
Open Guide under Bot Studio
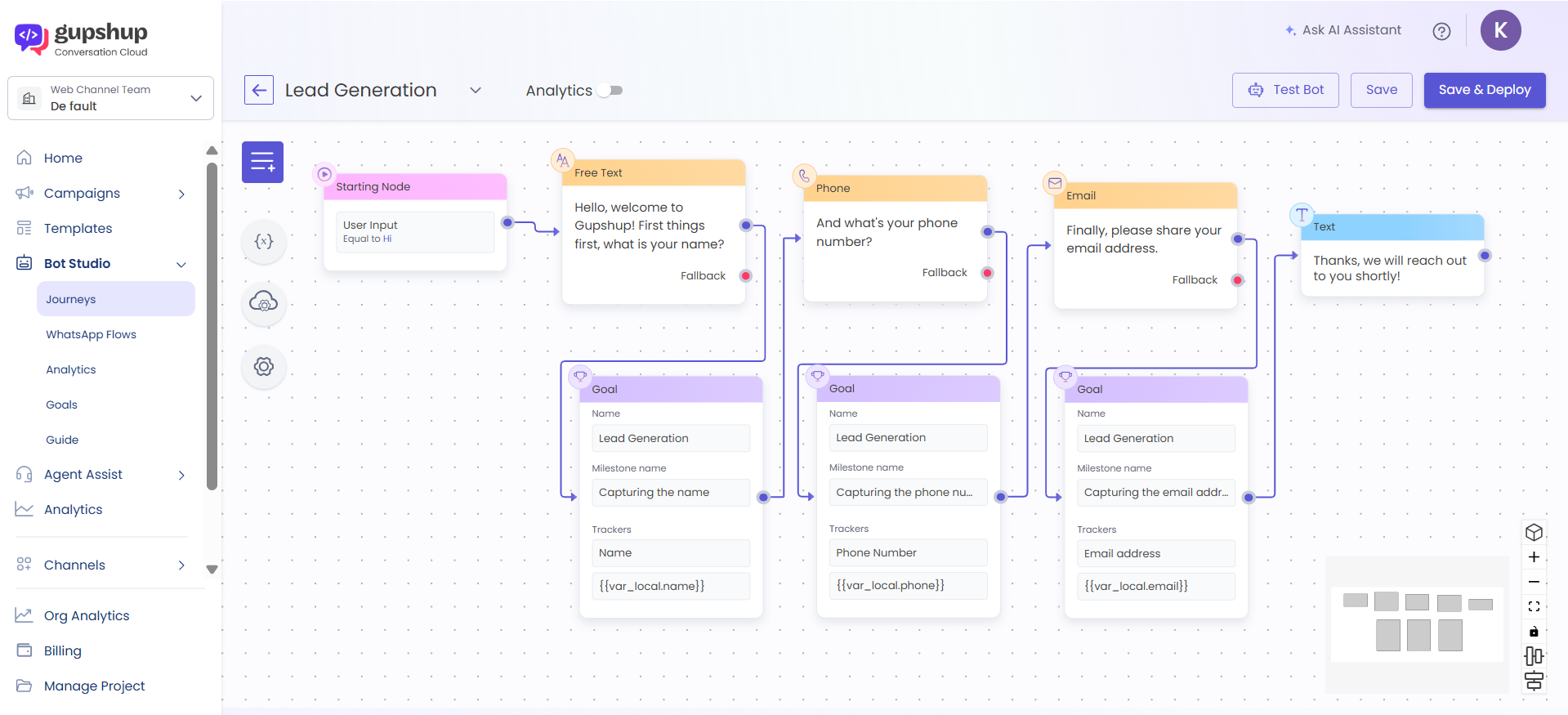click(x=62, y=440)
